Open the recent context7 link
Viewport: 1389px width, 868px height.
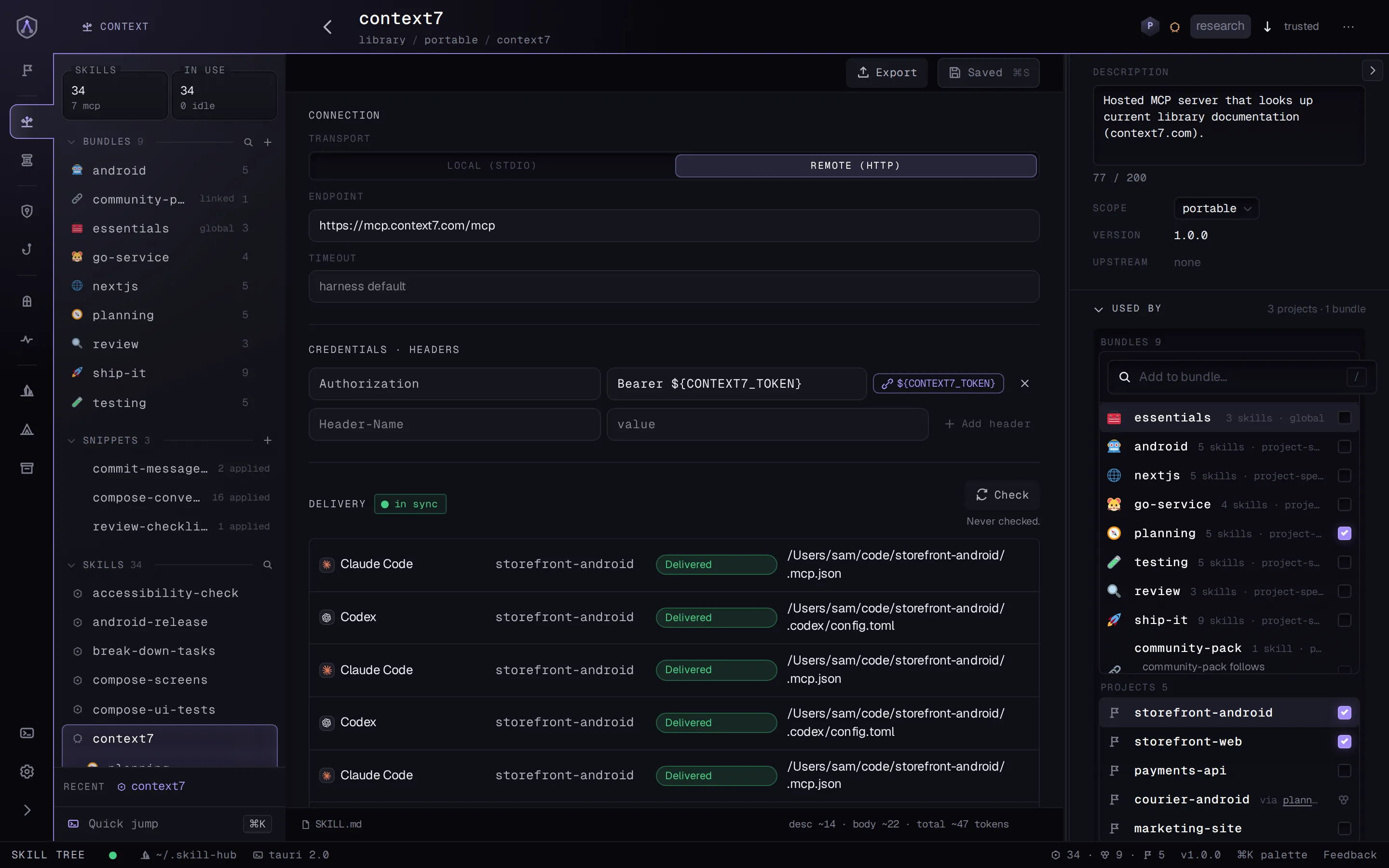[151, 787]
